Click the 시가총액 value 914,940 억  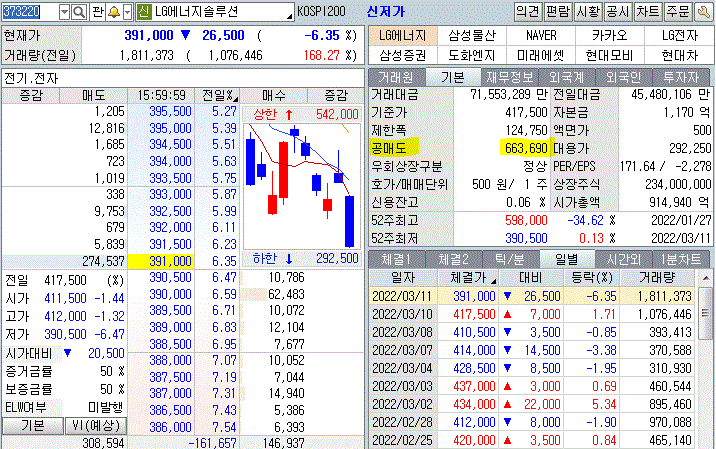click(x=680, y=202)
